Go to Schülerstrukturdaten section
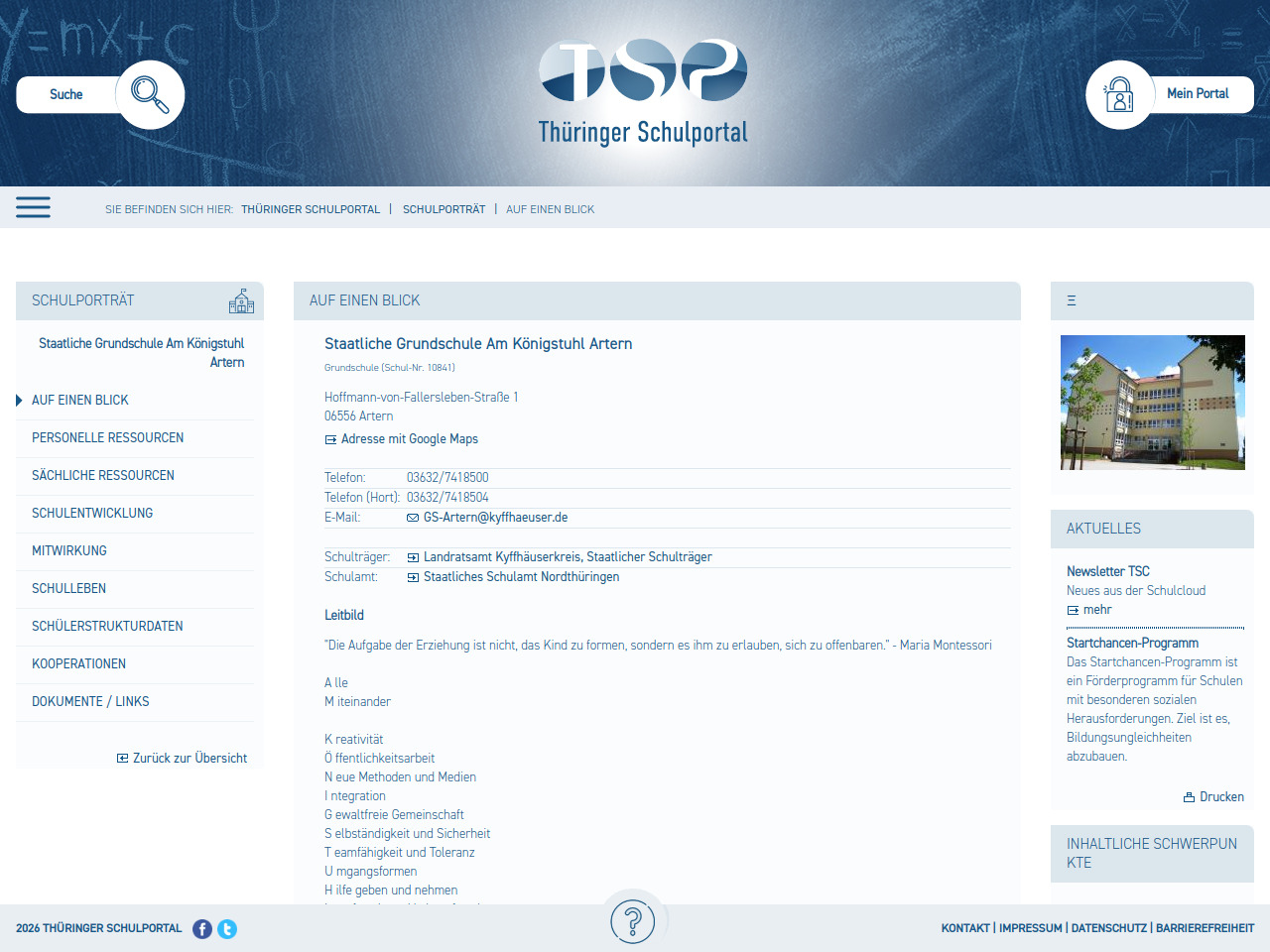 107,627
